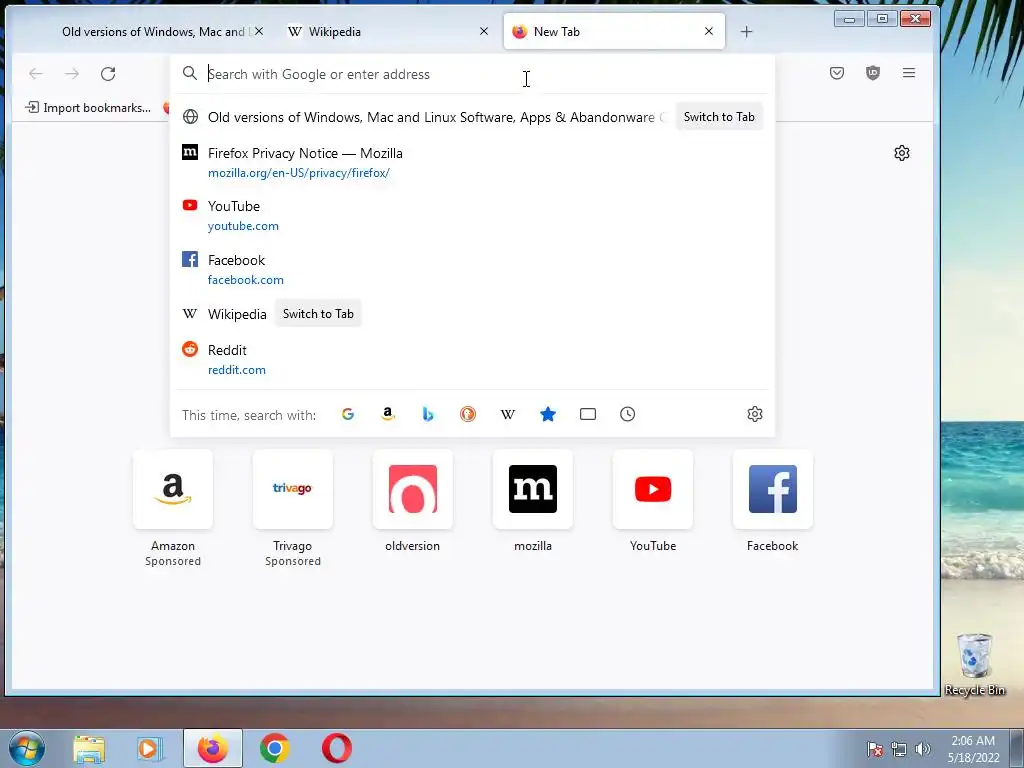
Task: Open the Firefox hamburger menu
Action: (x=908, y=73)
